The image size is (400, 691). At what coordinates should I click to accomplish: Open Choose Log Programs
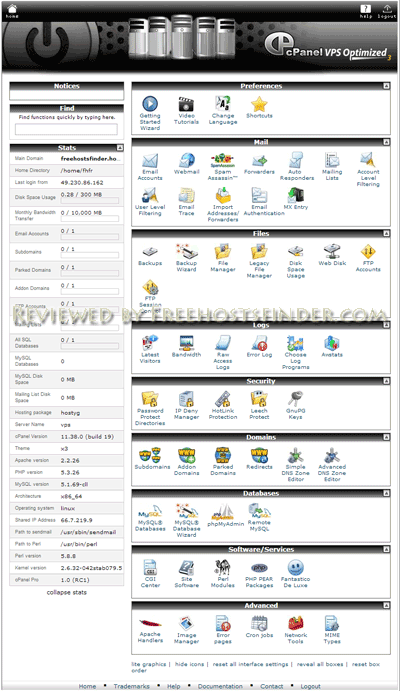click(296, 352)
